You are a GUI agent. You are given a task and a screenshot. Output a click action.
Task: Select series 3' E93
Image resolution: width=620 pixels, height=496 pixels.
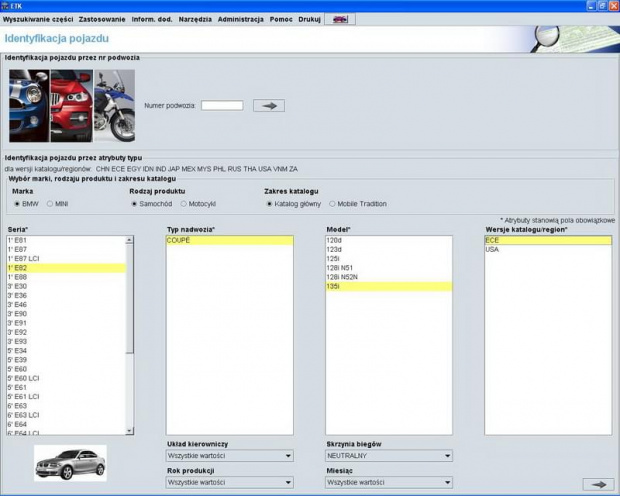tap(66, 341)
